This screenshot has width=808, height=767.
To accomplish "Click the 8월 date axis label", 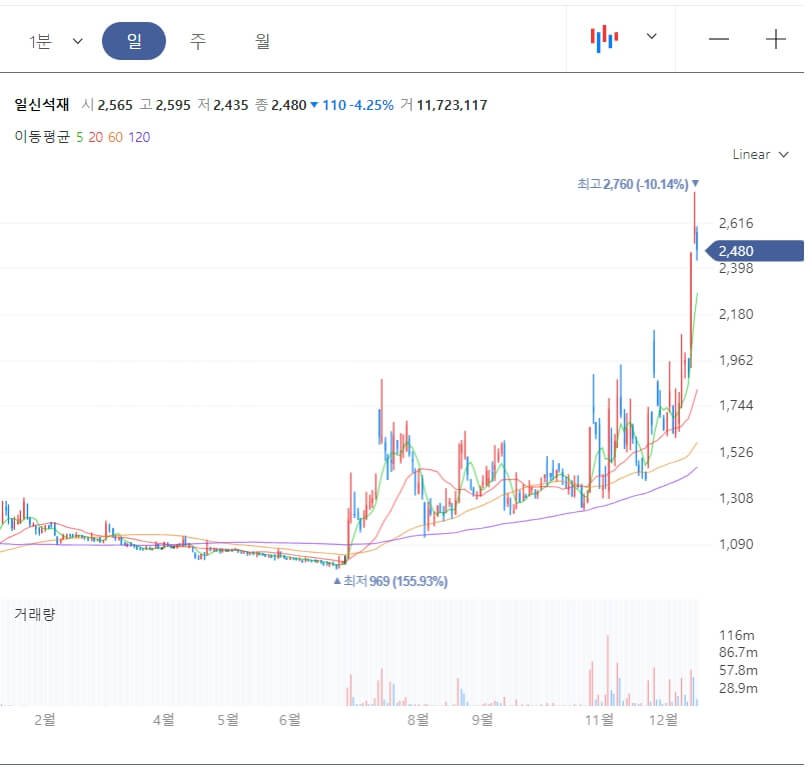I will [x=418, y=719].
